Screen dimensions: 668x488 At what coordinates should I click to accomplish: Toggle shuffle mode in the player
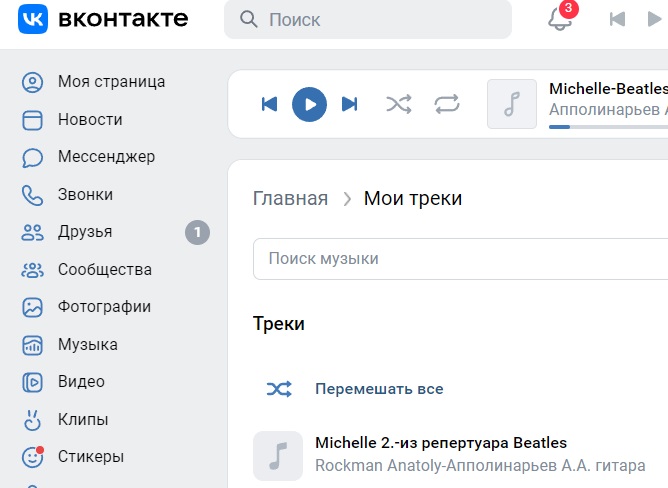tap(399, 104)
